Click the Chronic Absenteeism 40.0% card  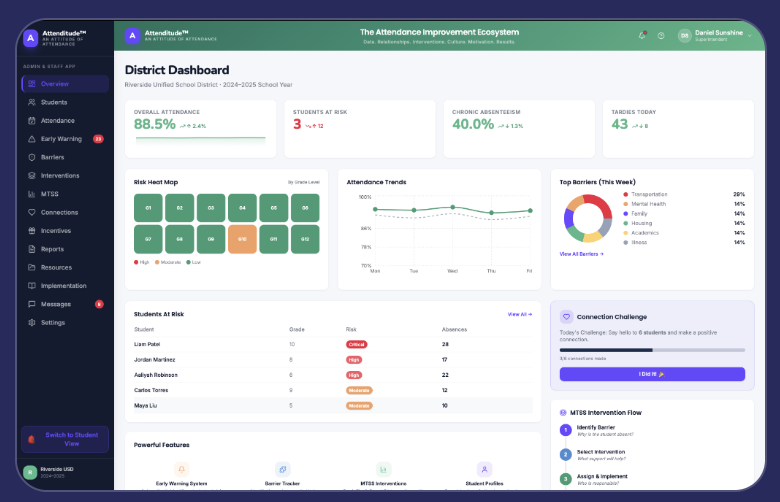click(x=519, y=129)
